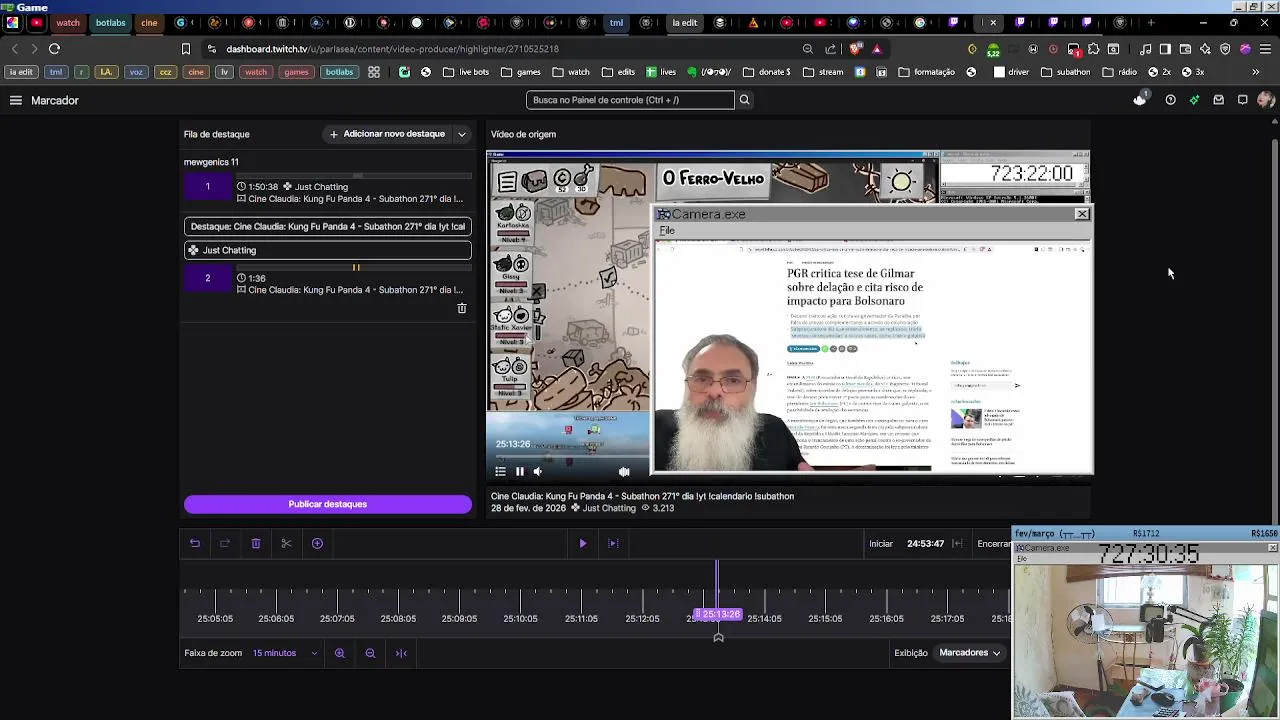1280x720 pixels.
Task: Edit the Destaque title input field
Action: pos(328,226)
